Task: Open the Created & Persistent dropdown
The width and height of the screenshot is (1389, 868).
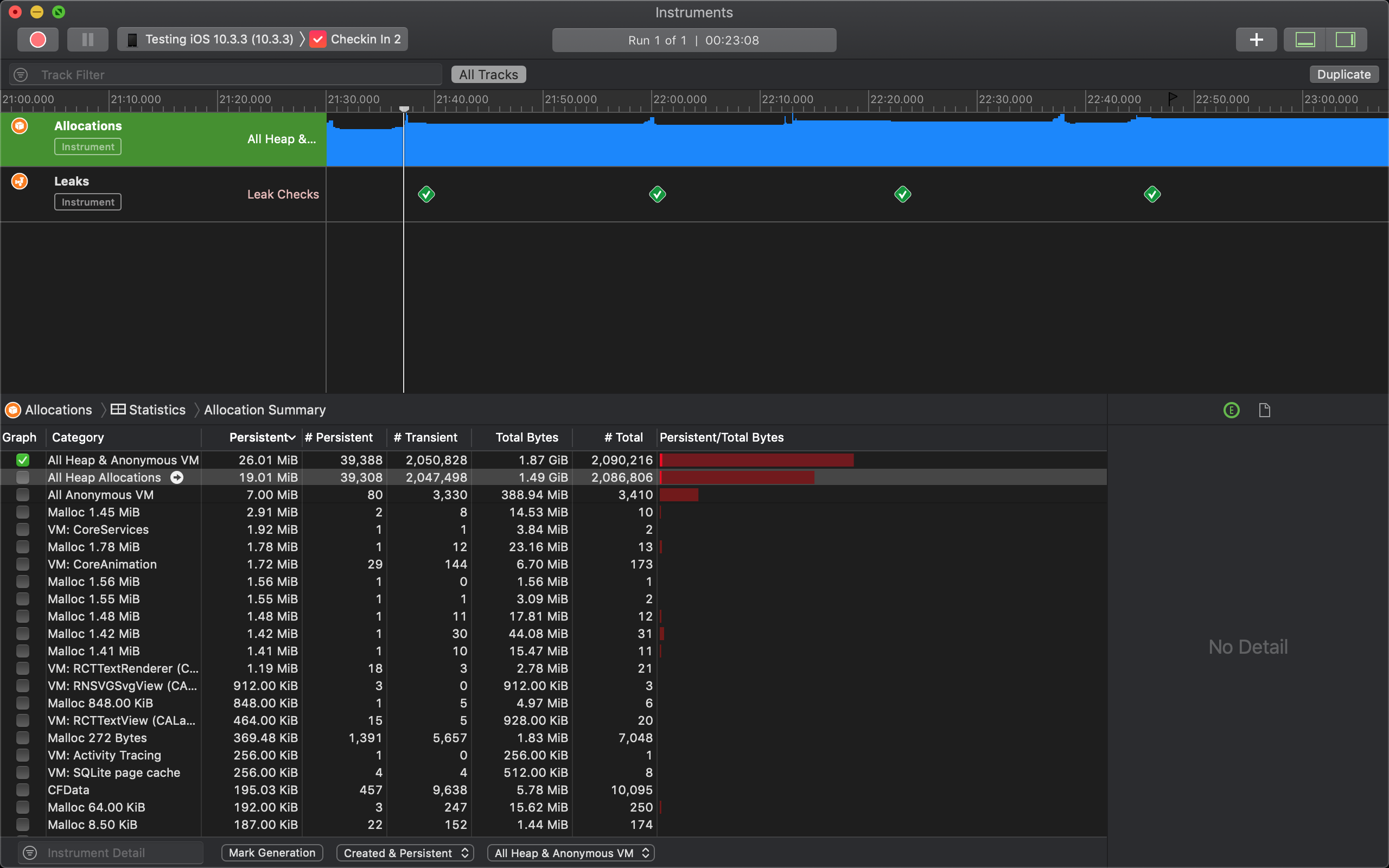Action: coord(405,852)
